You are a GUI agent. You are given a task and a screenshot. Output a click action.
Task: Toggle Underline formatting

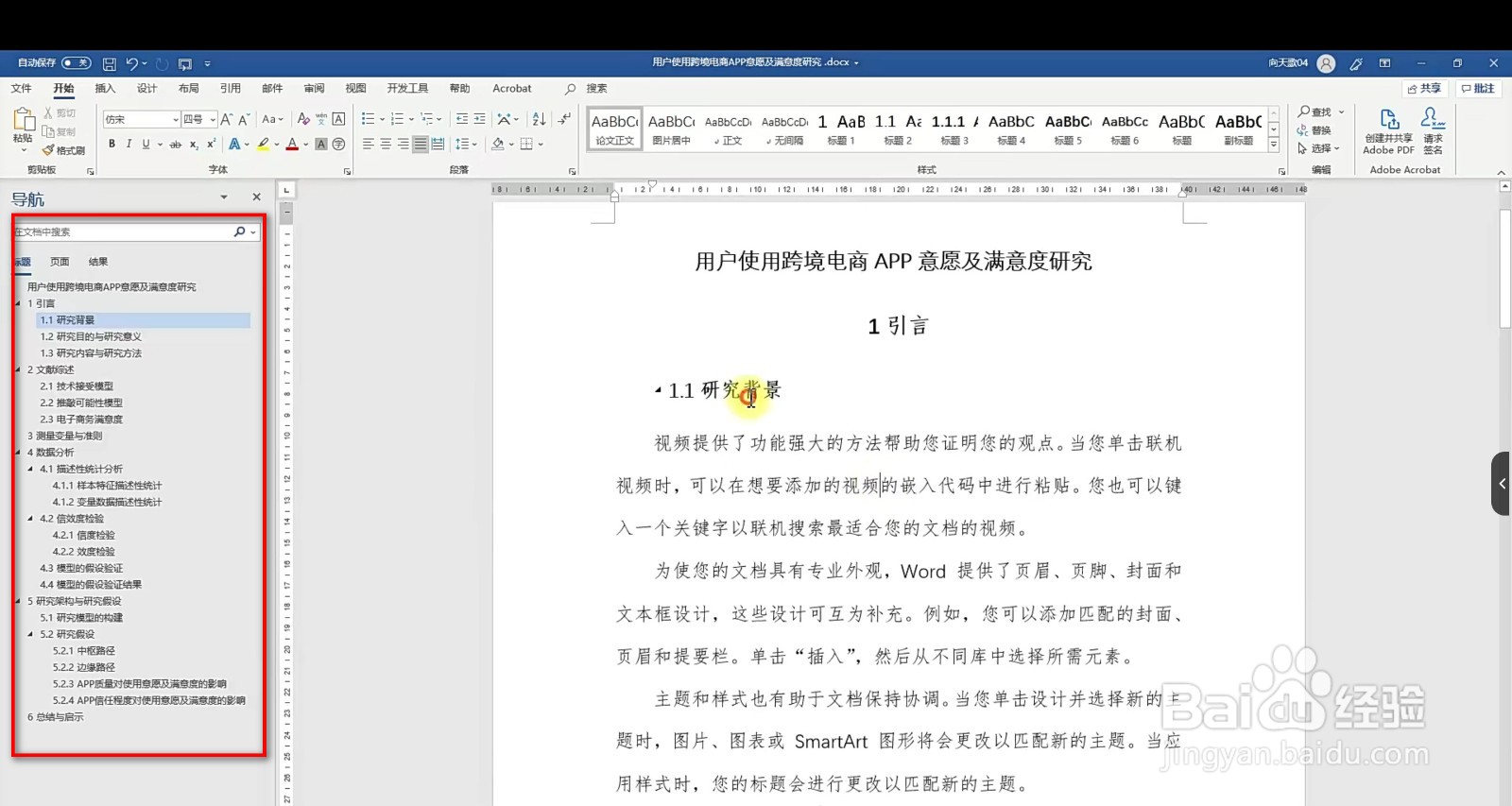click(146, 144)
